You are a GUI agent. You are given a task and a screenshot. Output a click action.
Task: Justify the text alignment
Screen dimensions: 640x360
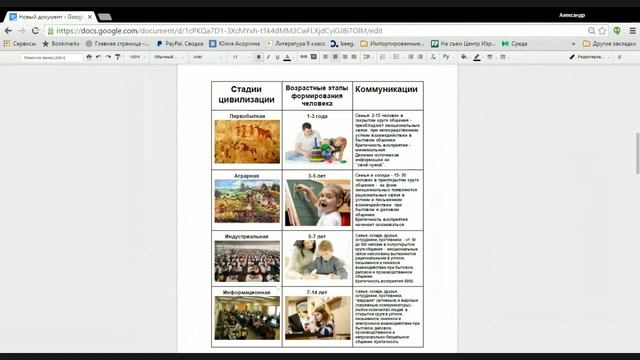coord(354,57)
